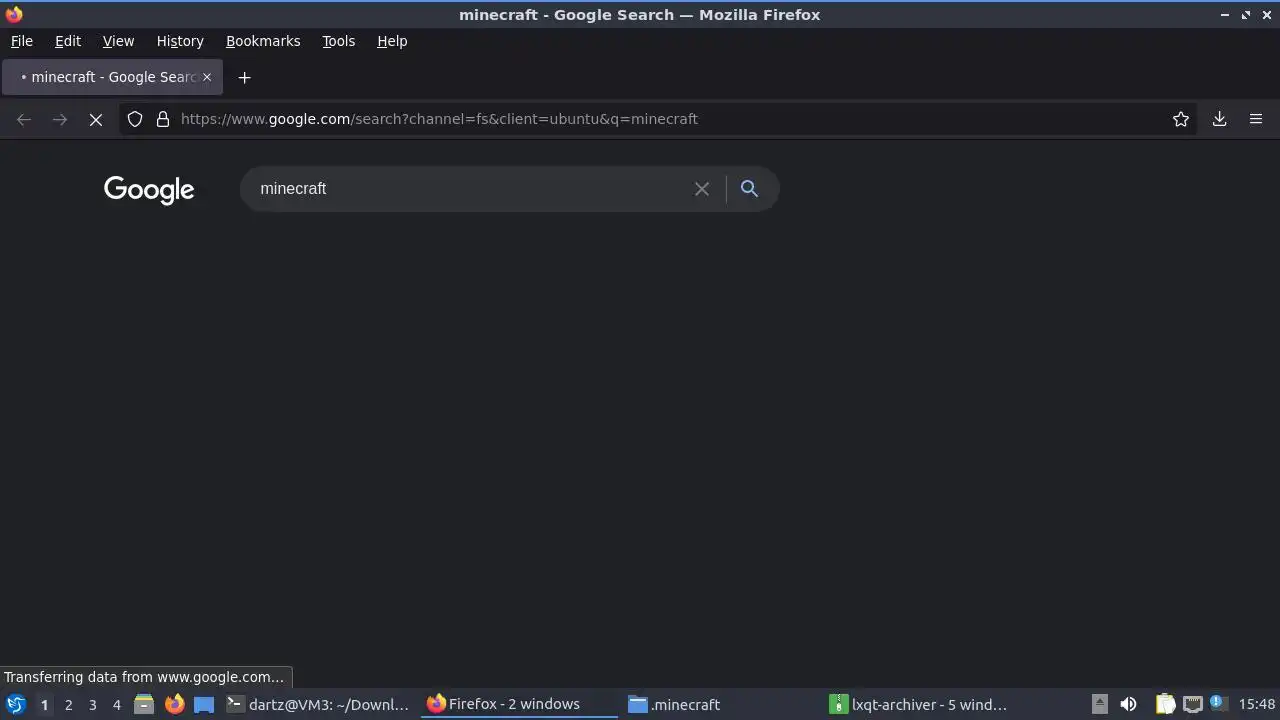The width and height of the screenshot is (1280, 720).
Task: Open the View menu
Action: (118, 41)
